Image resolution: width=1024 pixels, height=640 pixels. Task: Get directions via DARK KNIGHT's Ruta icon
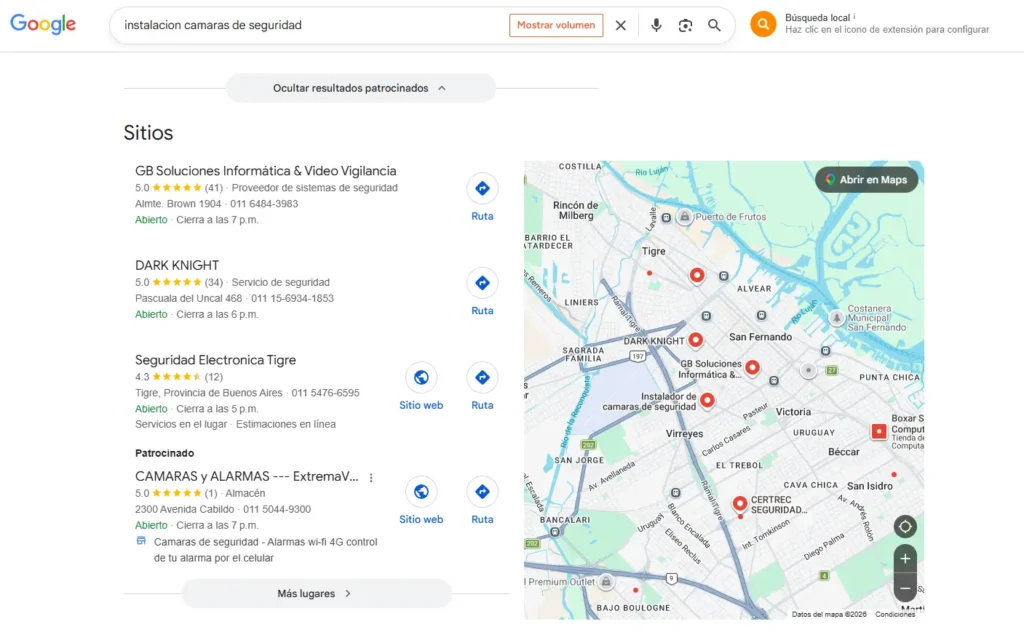pyautogui.click(x=482, y=283)
